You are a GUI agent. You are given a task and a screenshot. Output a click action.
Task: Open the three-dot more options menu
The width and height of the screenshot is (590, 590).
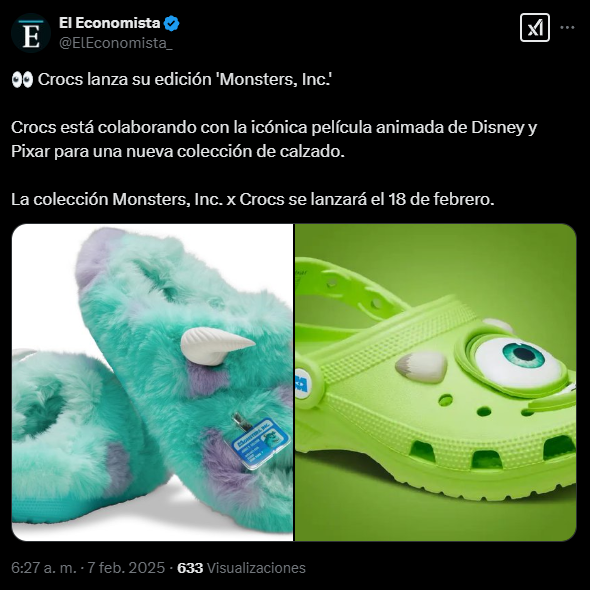pyautogui.click(x=567, y=27)
